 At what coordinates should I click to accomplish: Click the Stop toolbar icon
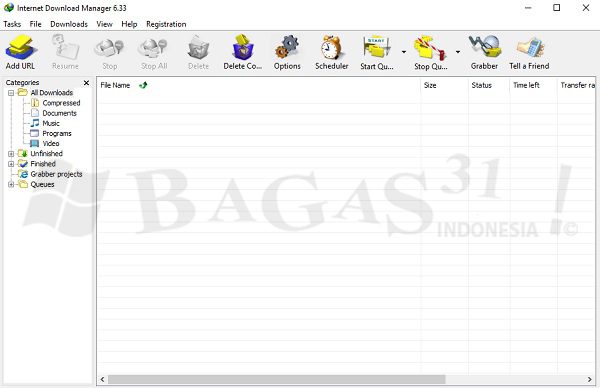point(109,47)
